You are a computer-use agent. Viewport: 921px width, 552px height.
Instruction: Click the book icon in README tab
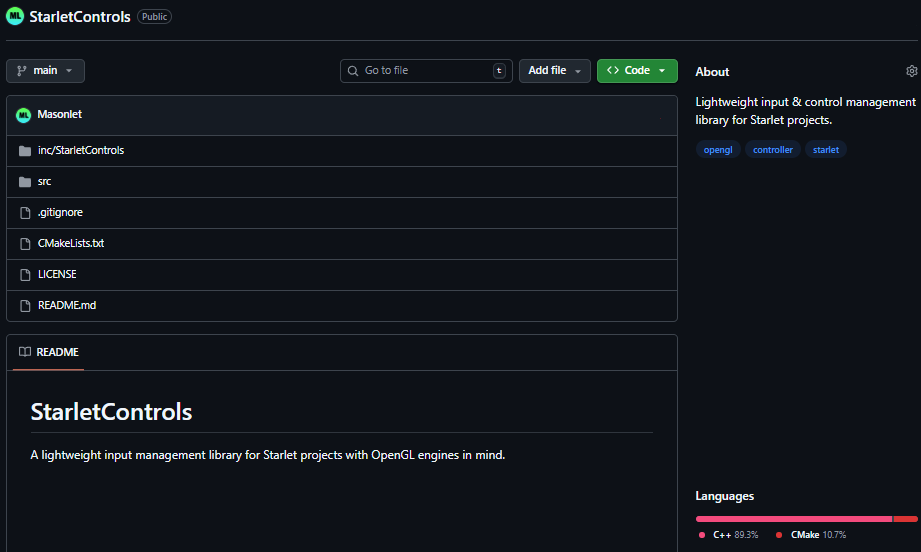[x=25, y=352]
